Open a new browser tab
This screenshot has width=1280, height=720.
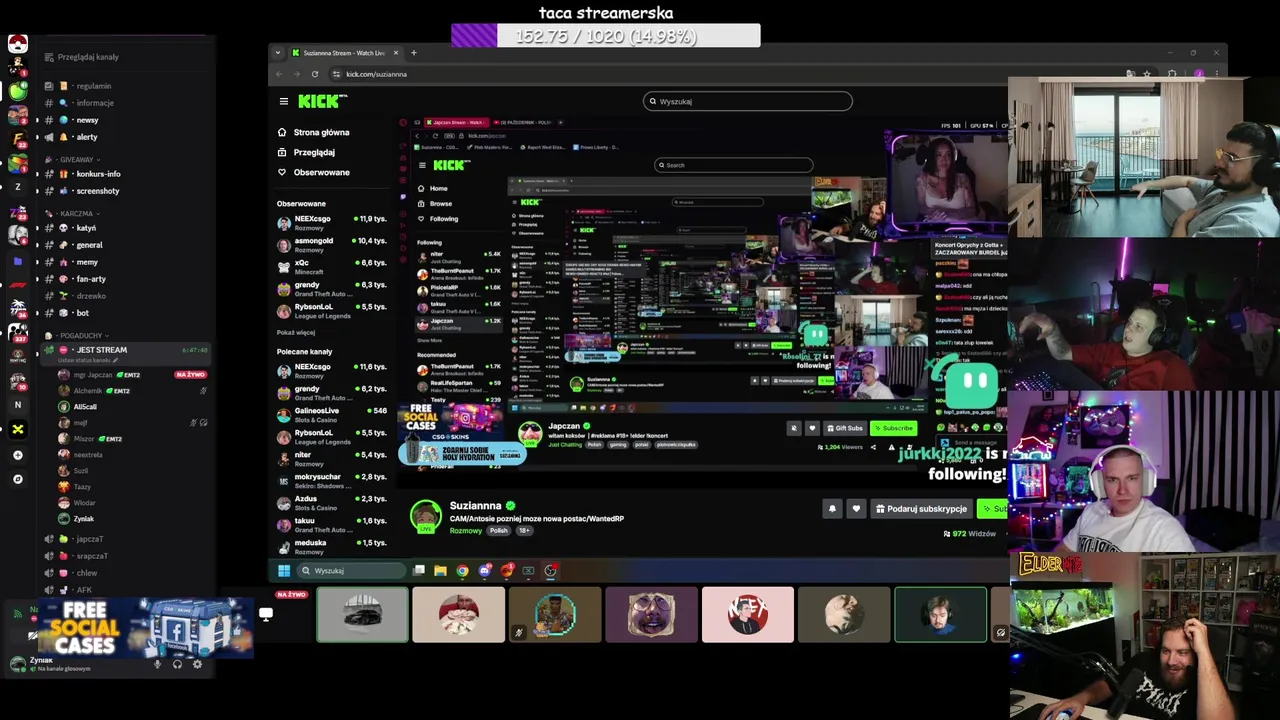click(x=414, y=53)
